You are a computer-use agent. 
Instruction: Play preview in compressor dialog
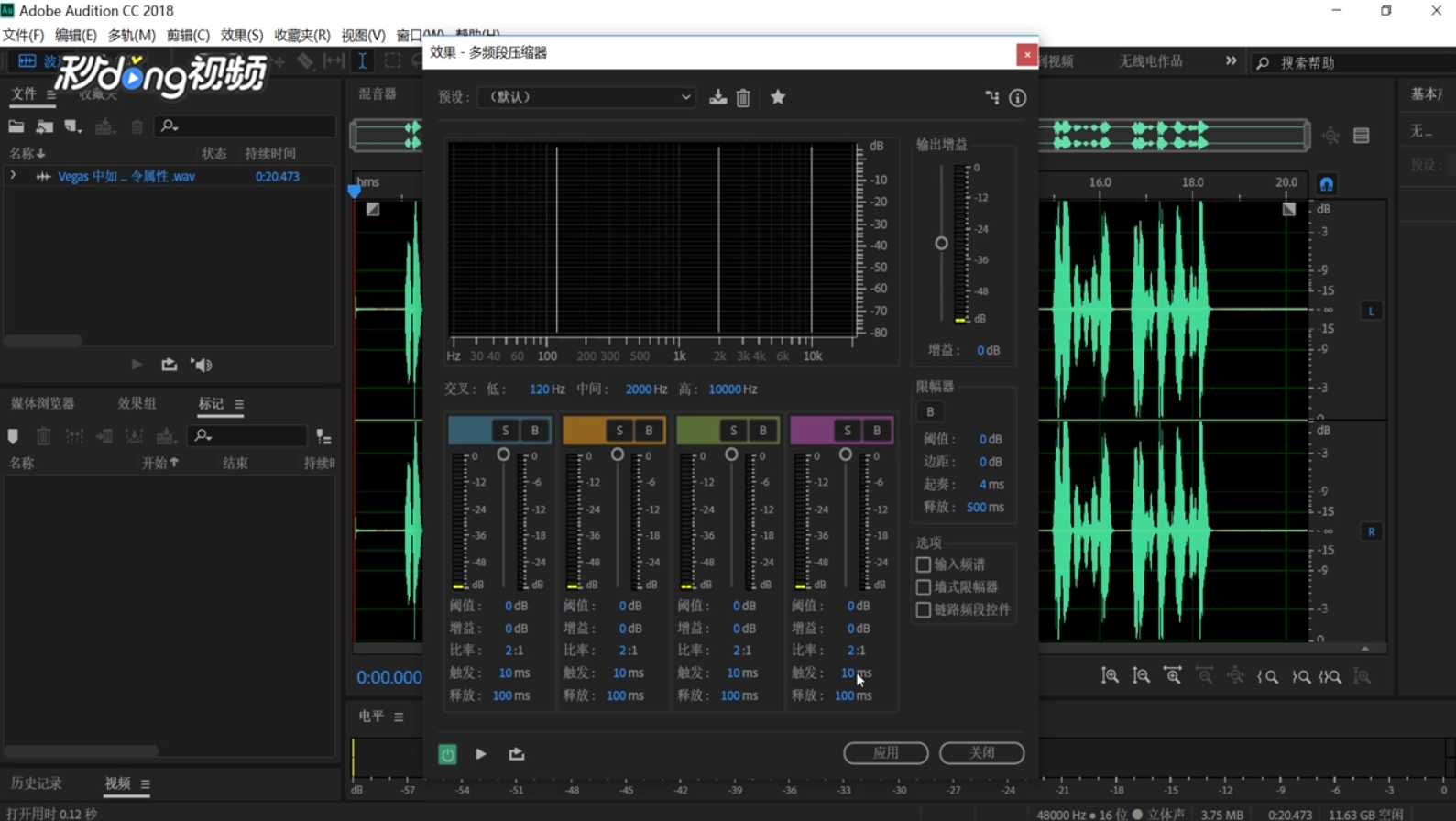tap(481, 753)
